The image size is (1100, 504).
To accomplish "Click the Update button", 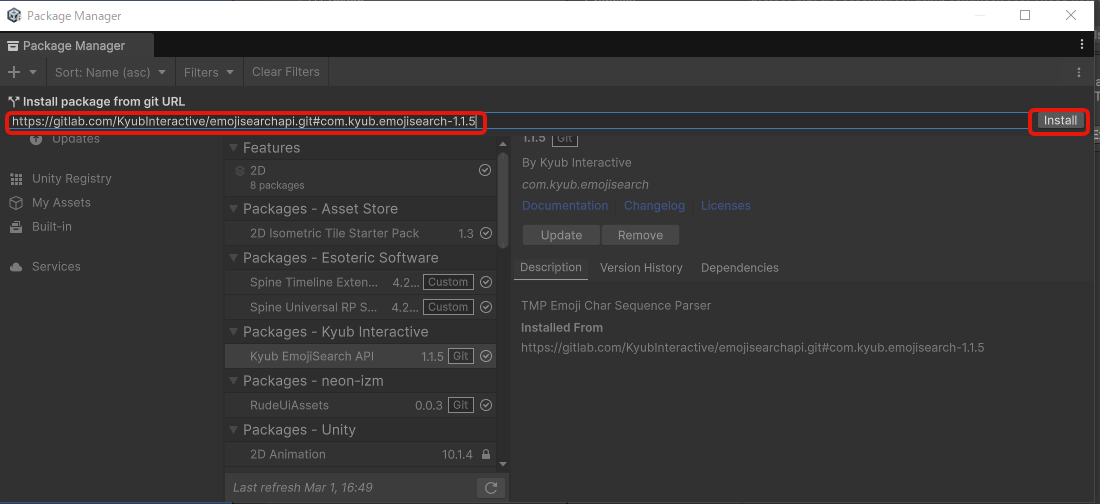I will coord(561,235).
